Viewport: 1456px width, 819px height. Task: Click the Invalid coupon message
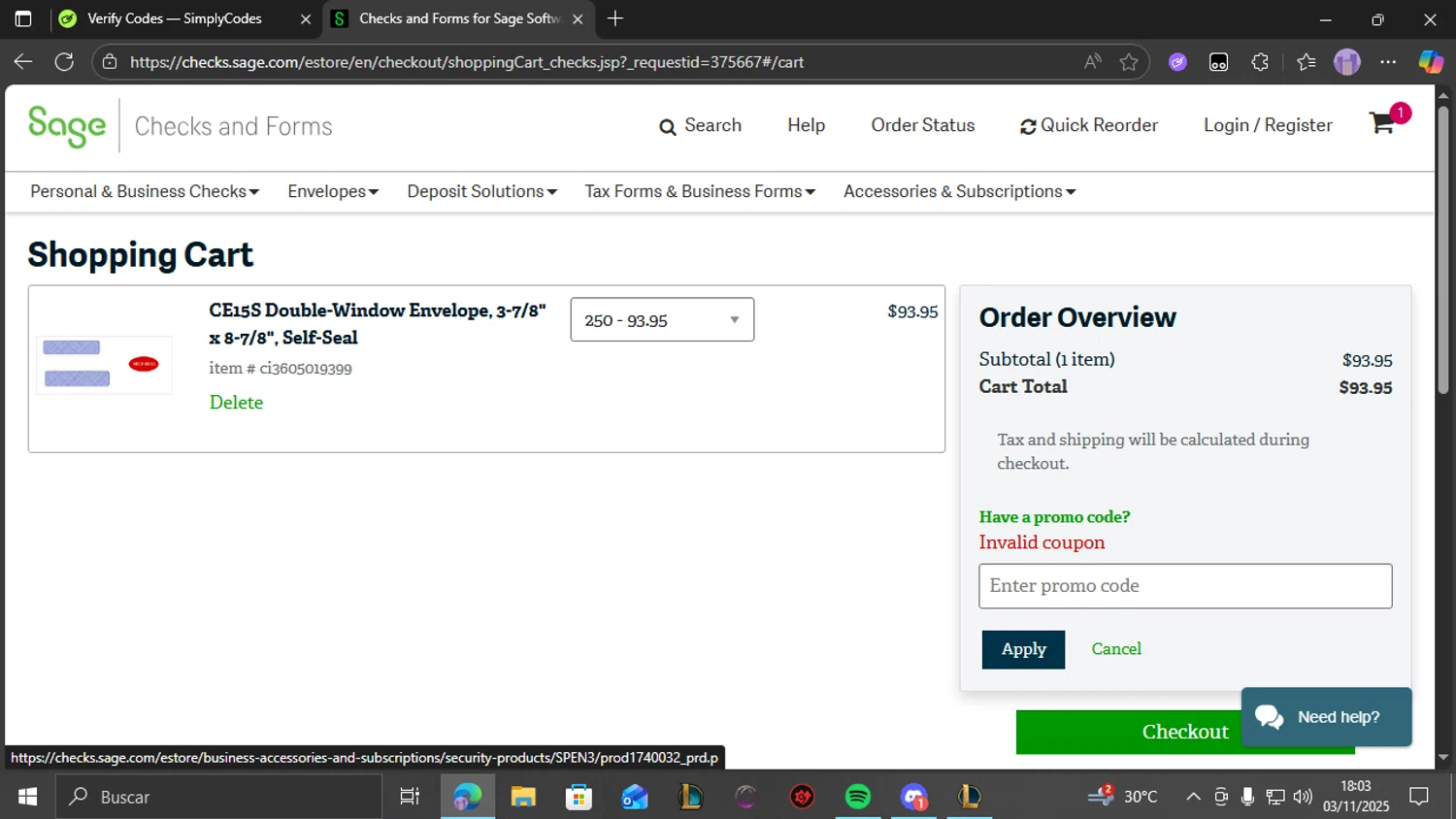(x=1042, y=542)
